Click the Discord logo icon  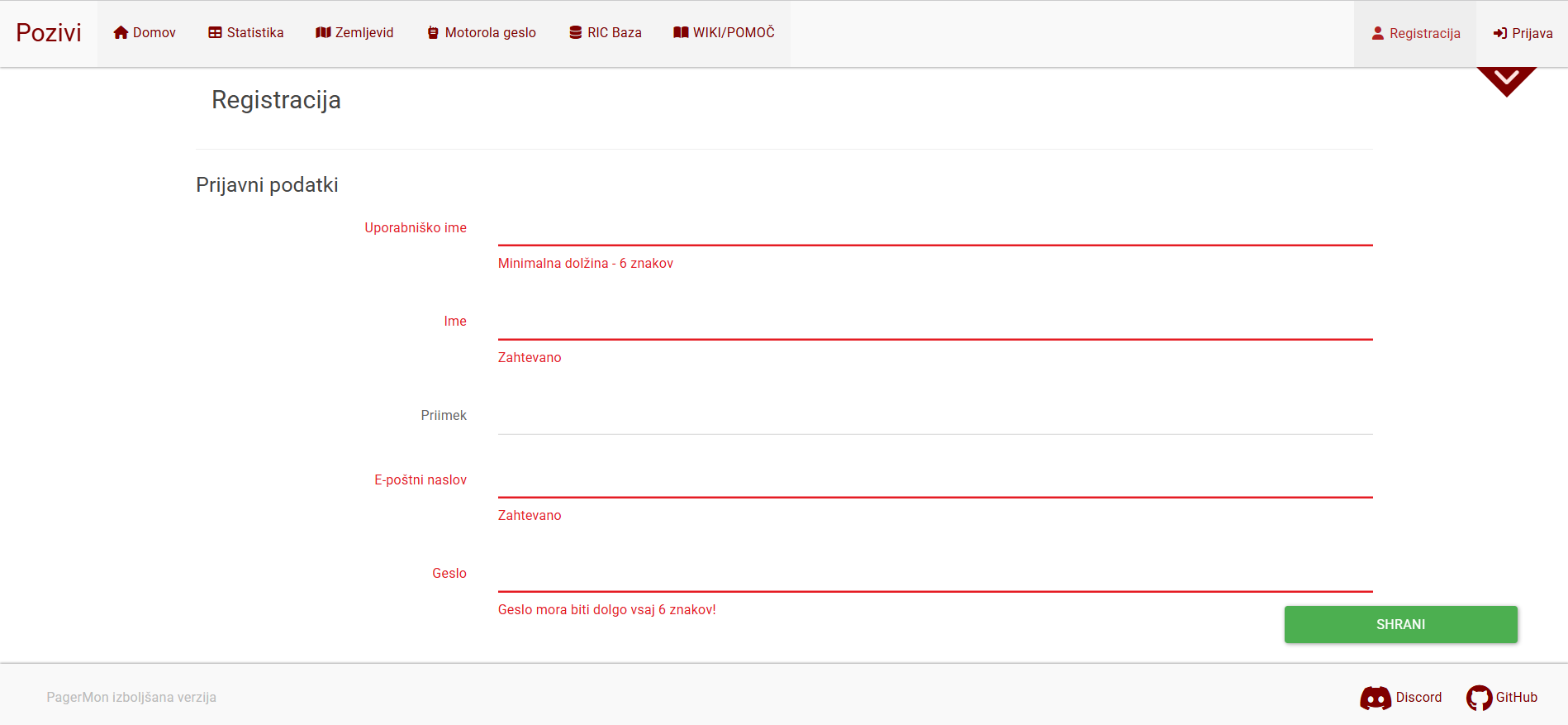click(x=1376, y=698)
